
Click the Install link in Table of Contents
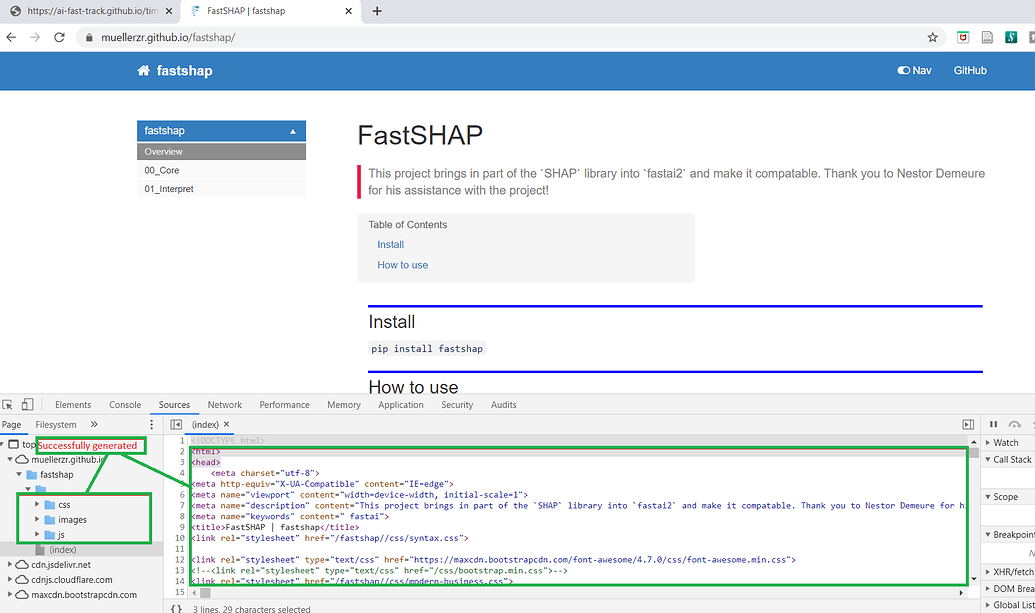tap(390, 244)
